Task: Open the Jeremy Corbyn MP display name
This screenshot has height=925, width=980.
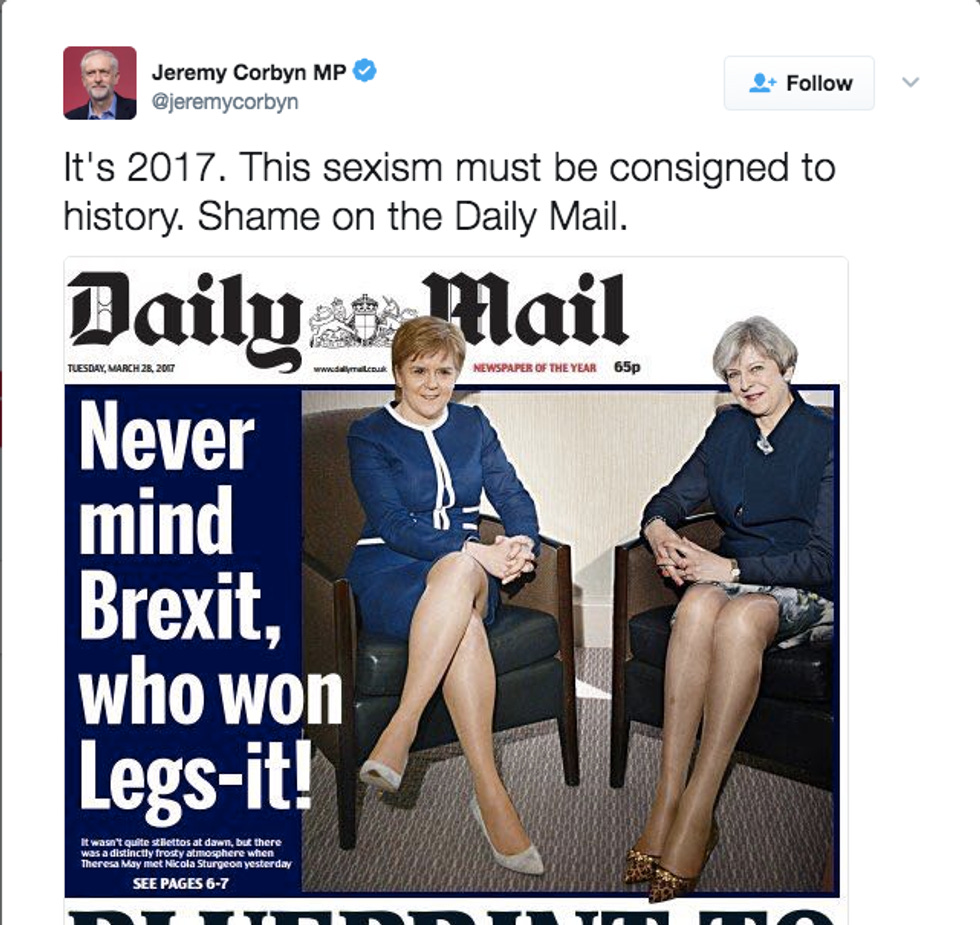Action: [x=249, y=72]
